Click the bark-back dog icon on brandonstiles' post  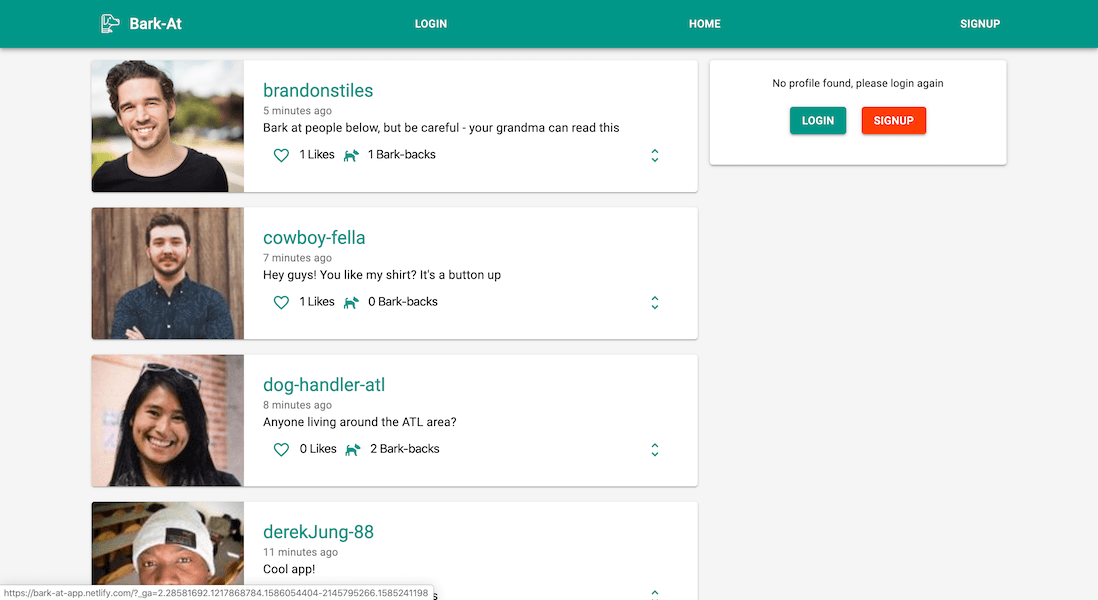(x=350, y=155)
